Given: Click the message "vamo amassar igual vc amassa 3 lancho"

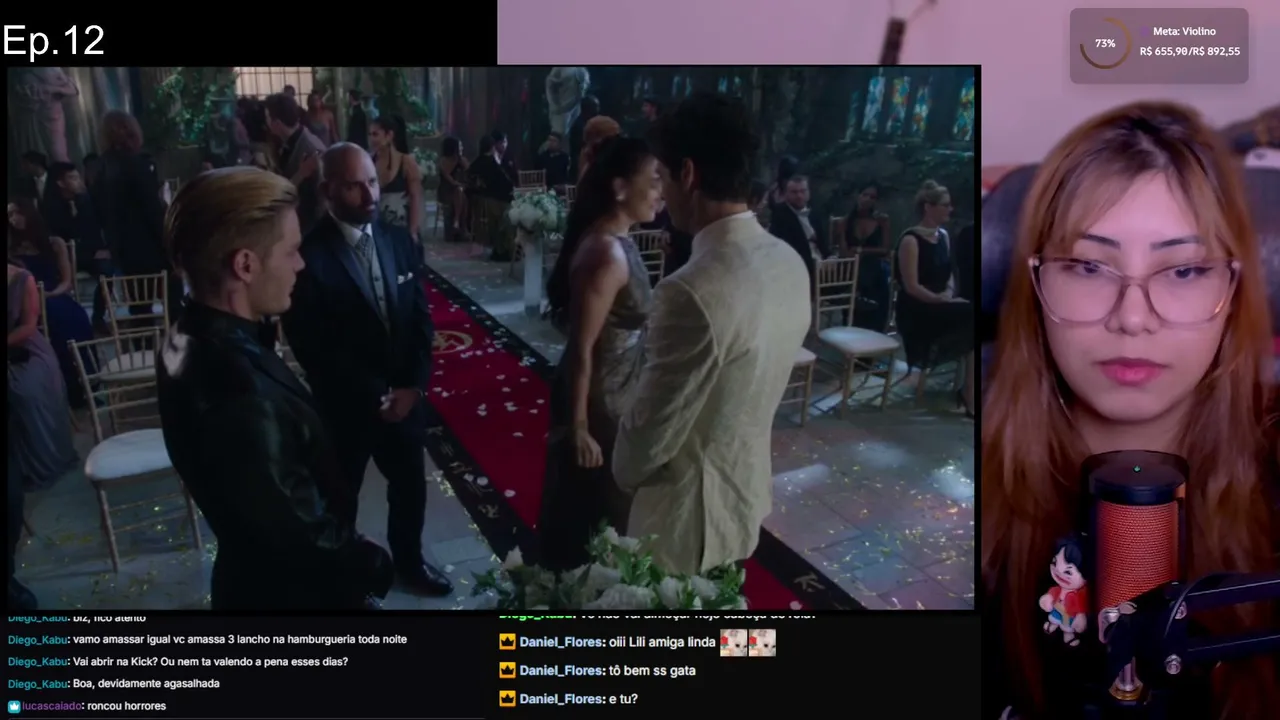Looking at the screenshot, I should pos(240,640).
